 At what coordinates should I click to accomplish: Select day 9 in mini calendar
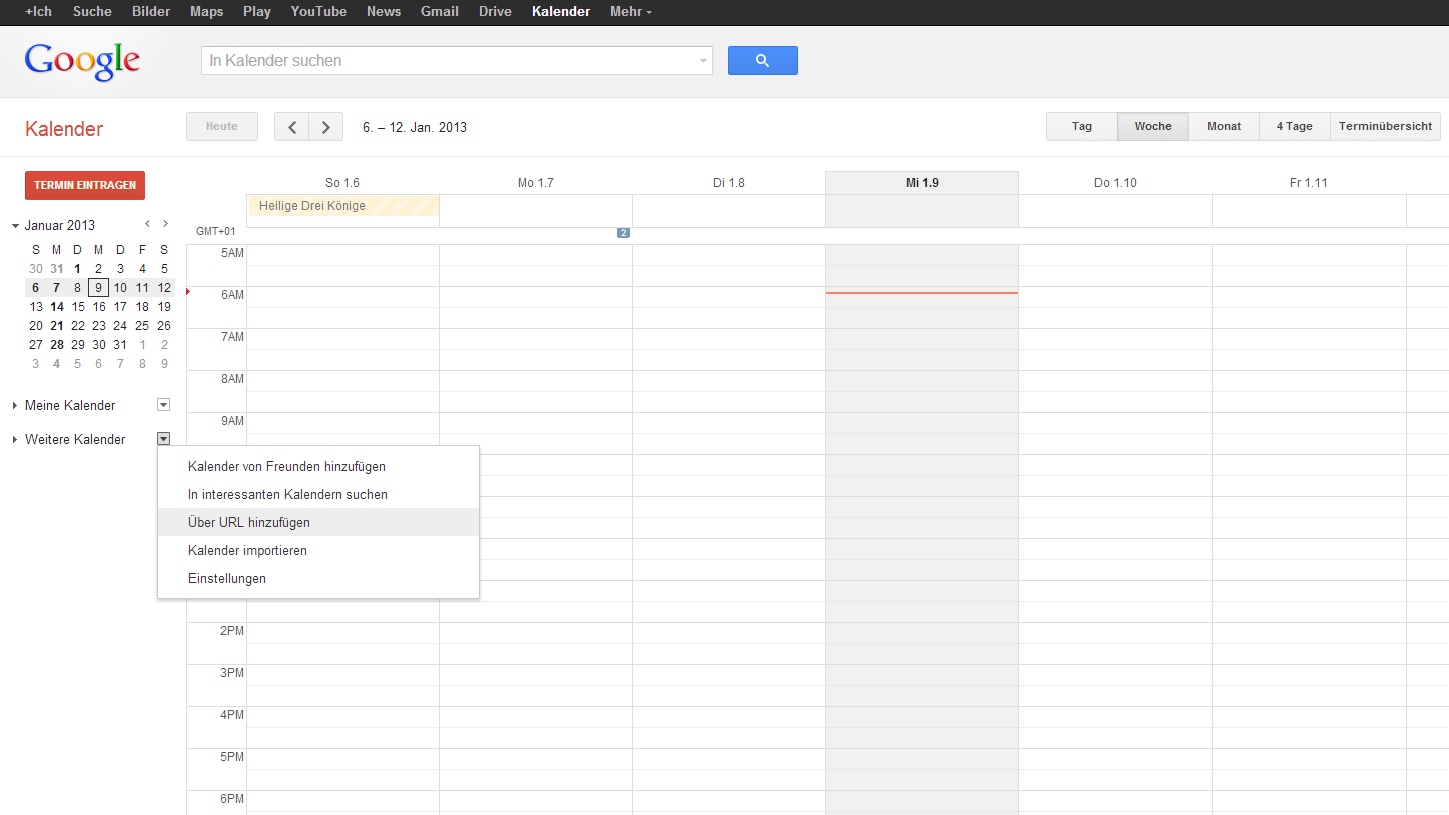click(x=99, y=288)
